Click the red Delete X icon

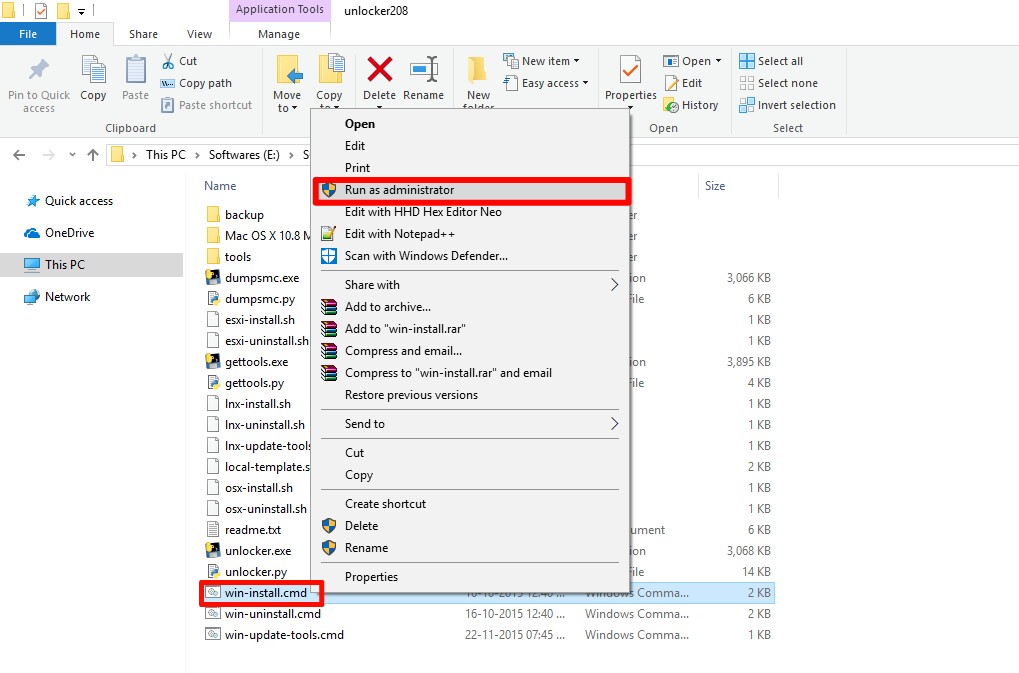[380, 70]
